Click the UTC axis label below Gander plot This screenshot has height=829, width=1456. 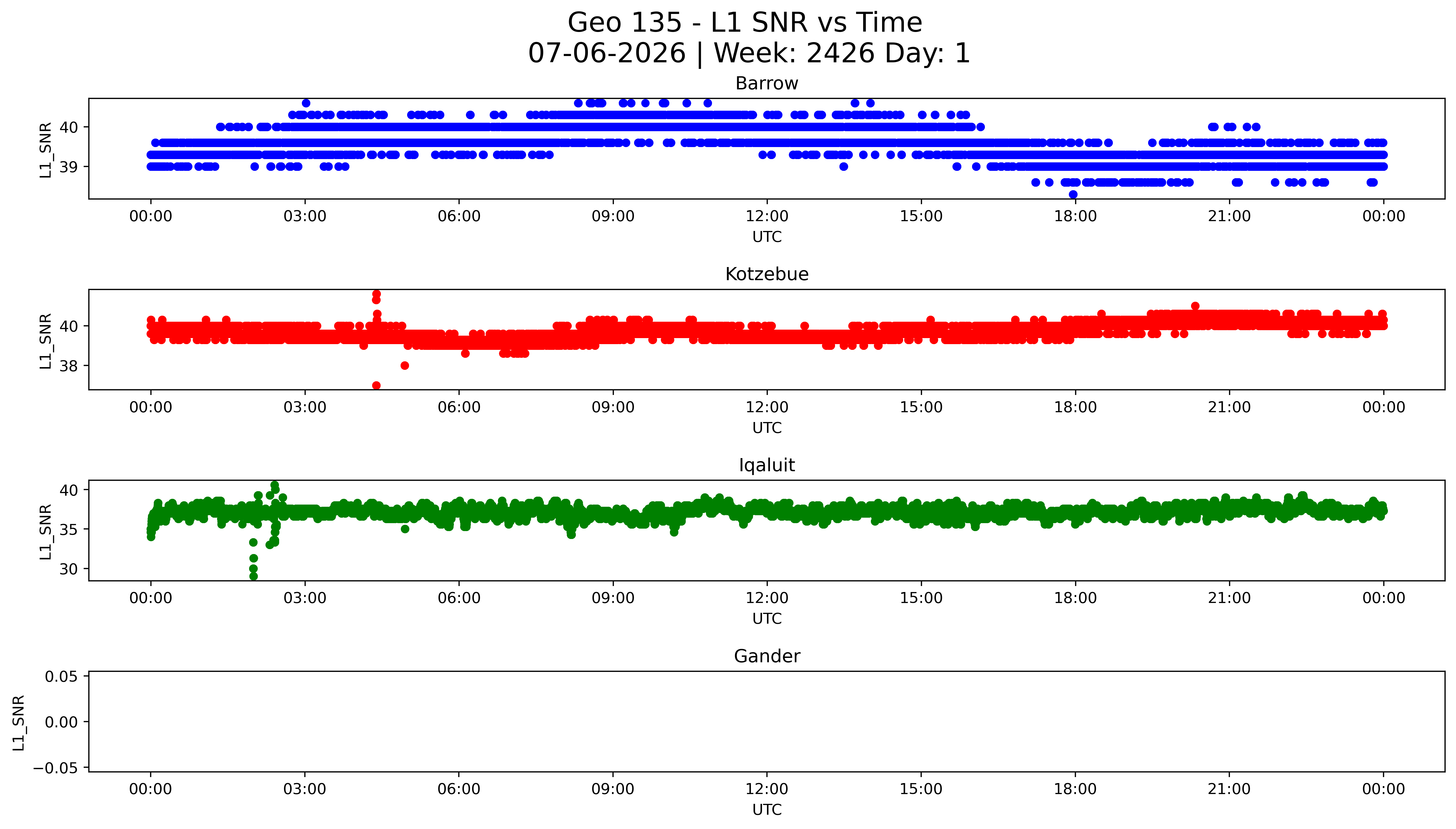(767, 810)
